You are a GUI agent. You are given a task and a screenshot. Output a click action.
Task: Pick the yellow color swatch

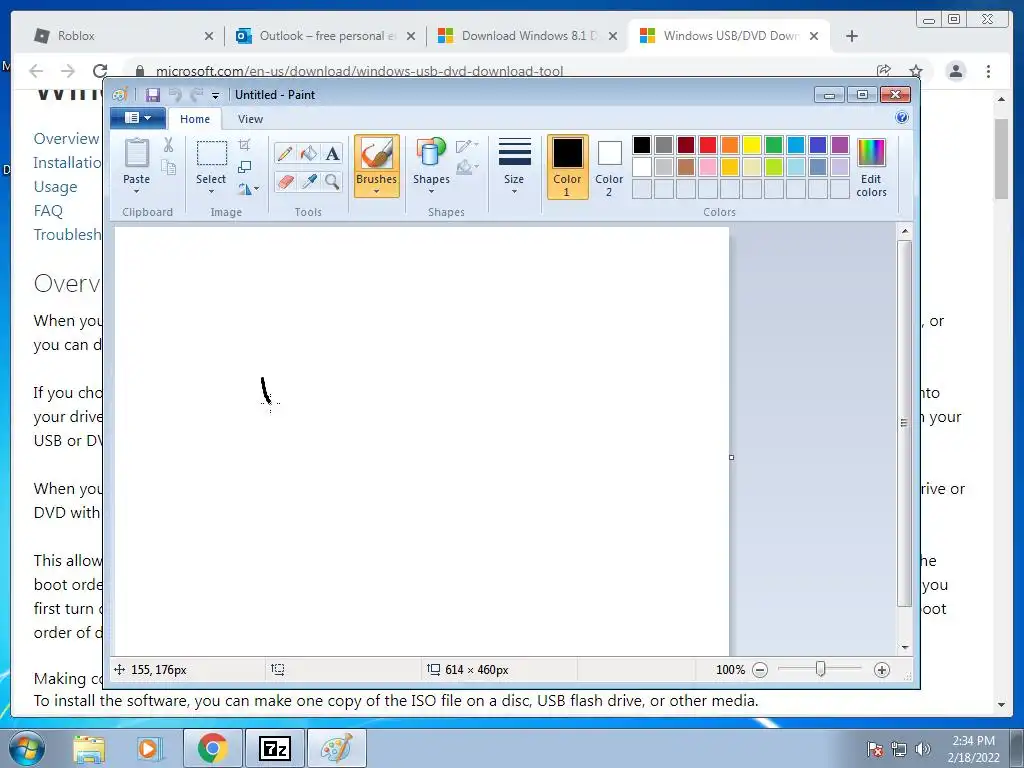pos(752,145)
